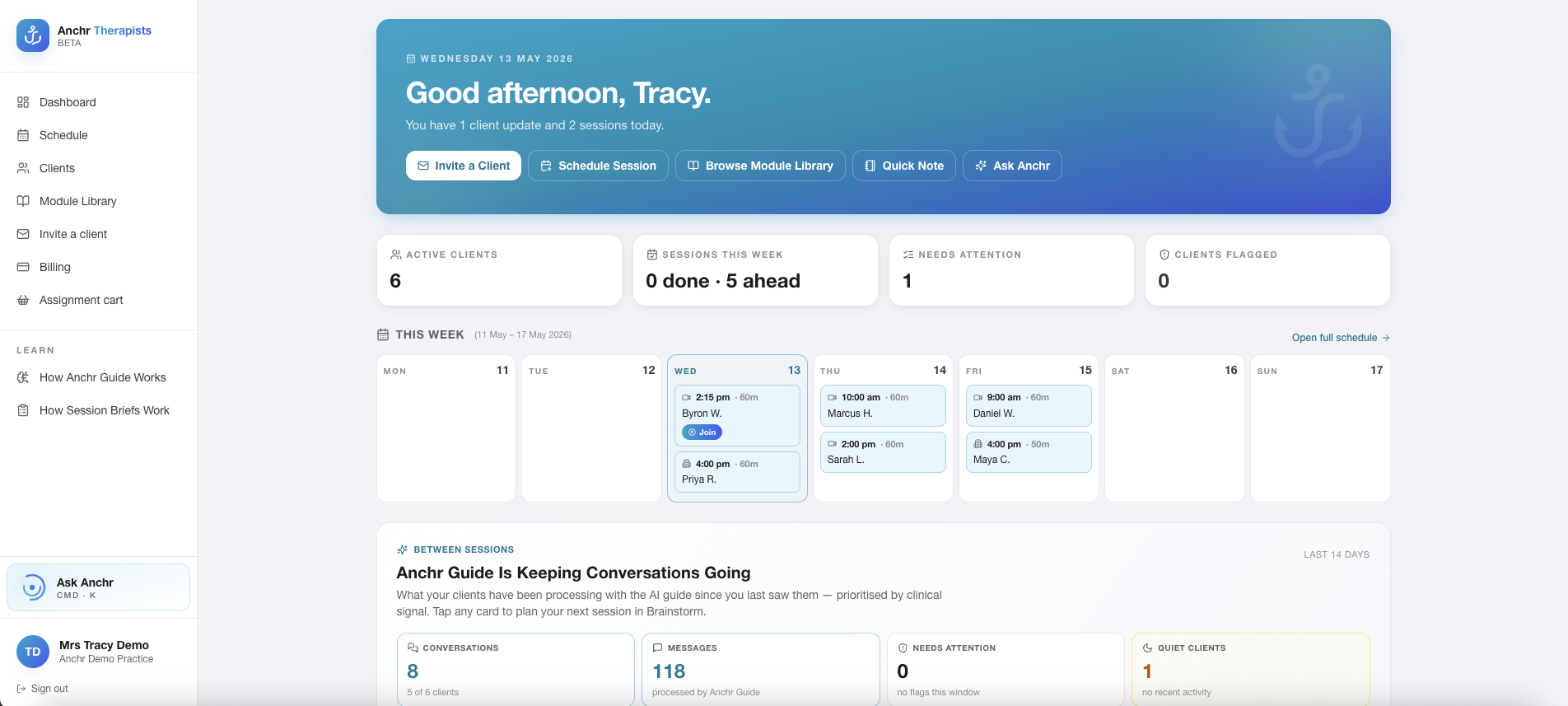Click the "WEDNESDAY 13 MAY 2026" date label
Image resolution: width=1568 pixels, height=706 pixels.
click(497, 58)
